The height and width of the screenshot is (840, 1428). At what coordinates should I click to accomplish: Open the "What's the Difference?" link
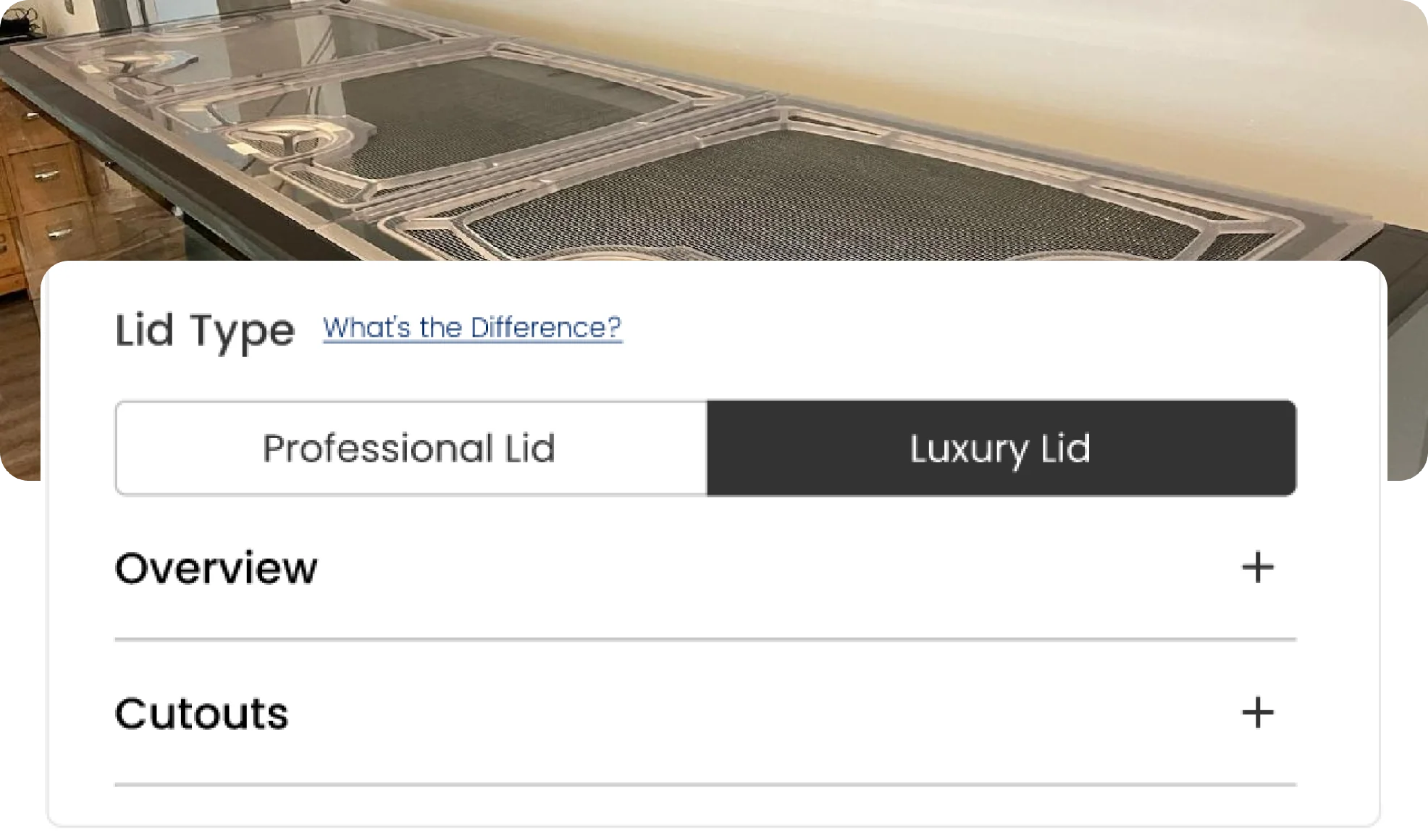tap(473, 328)
